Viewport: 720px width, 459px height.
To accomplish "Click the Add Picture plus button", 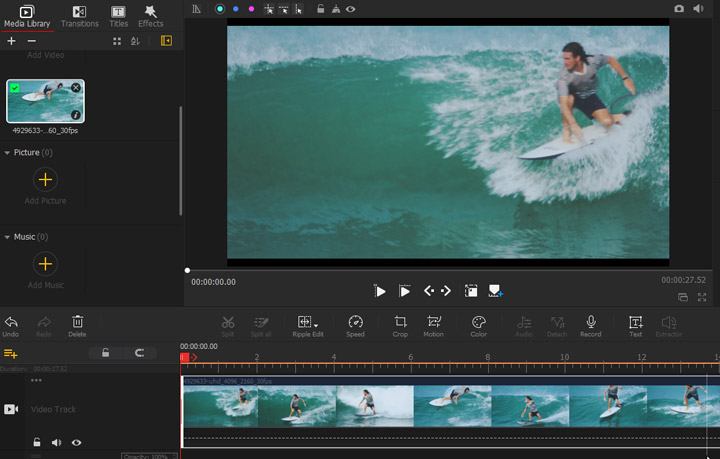I will [45, 179].
